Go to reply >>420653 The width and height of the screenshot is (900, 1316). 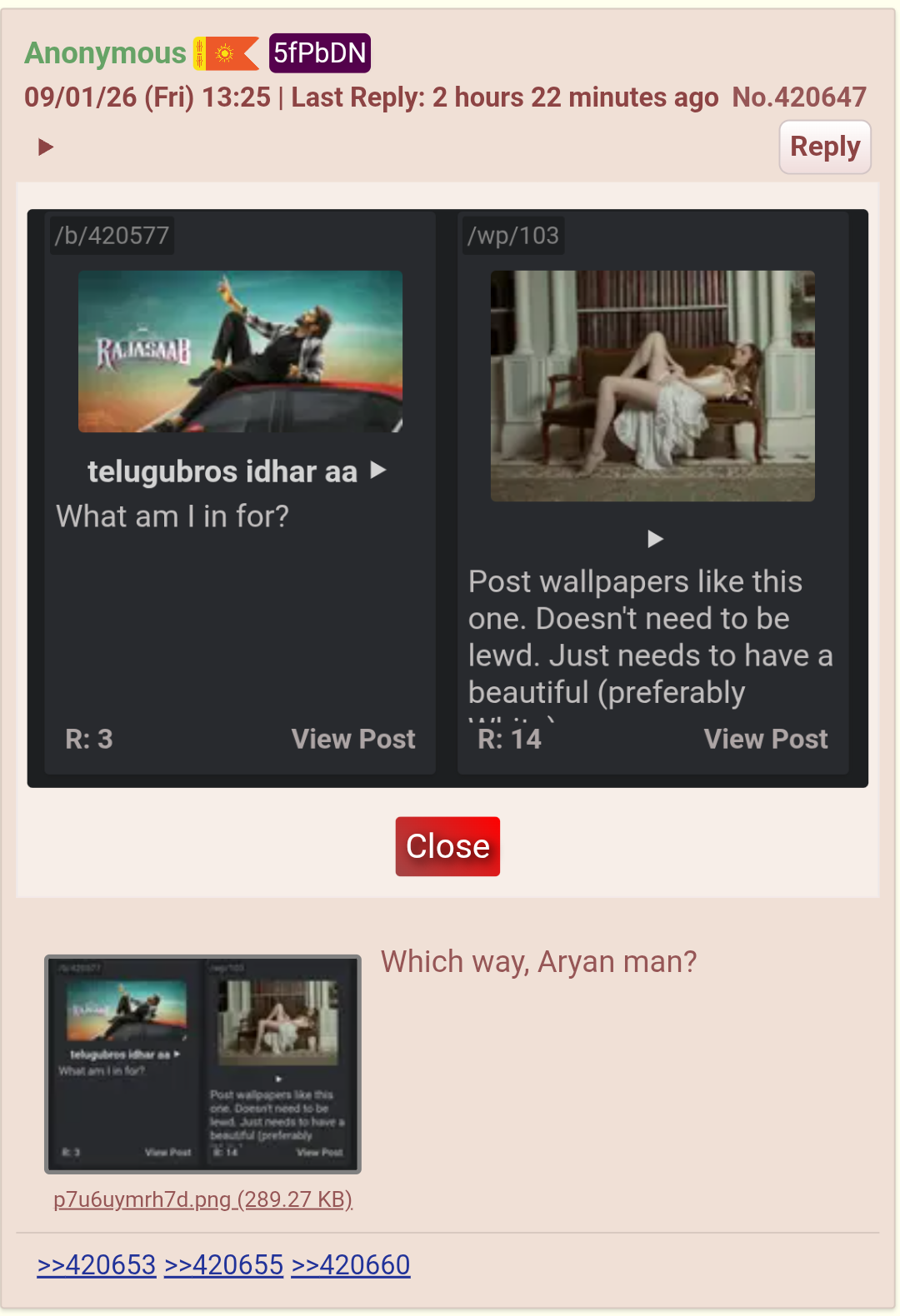pos(97,1265)
